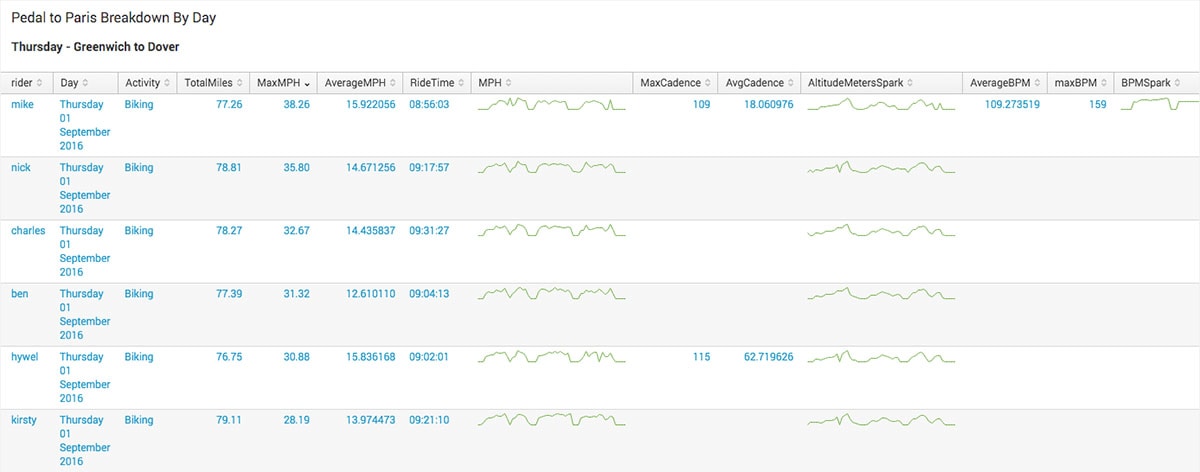Click mike's TotalMiles value 77.26
The image size is (1200, 472).
point(229,104)
